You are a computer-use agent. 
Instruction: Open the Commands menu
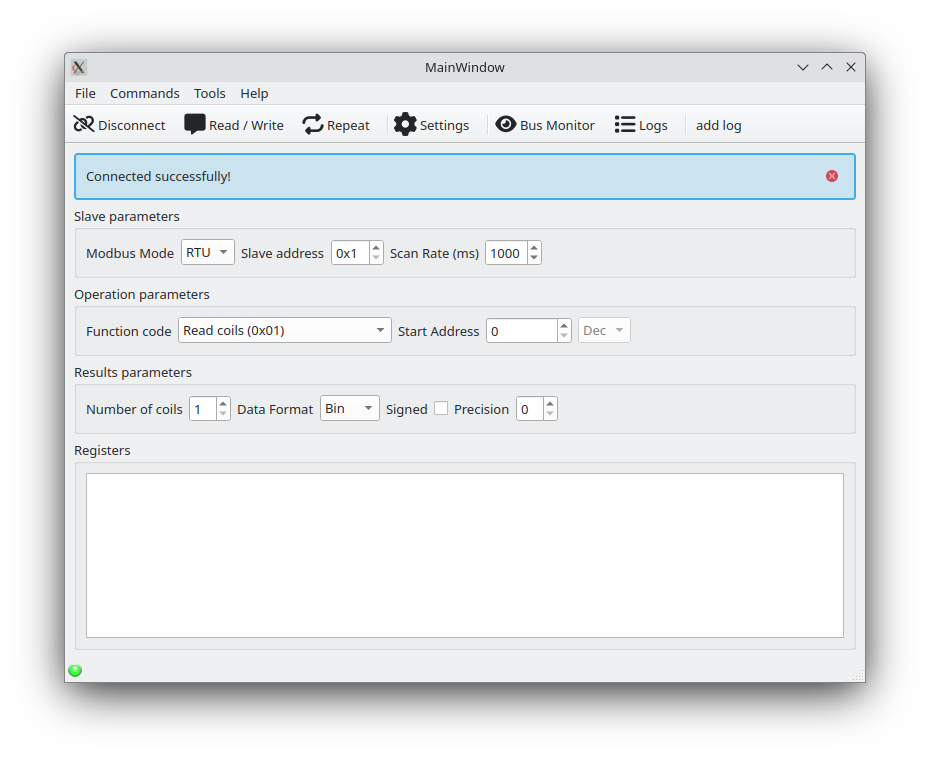pos(145,93)
